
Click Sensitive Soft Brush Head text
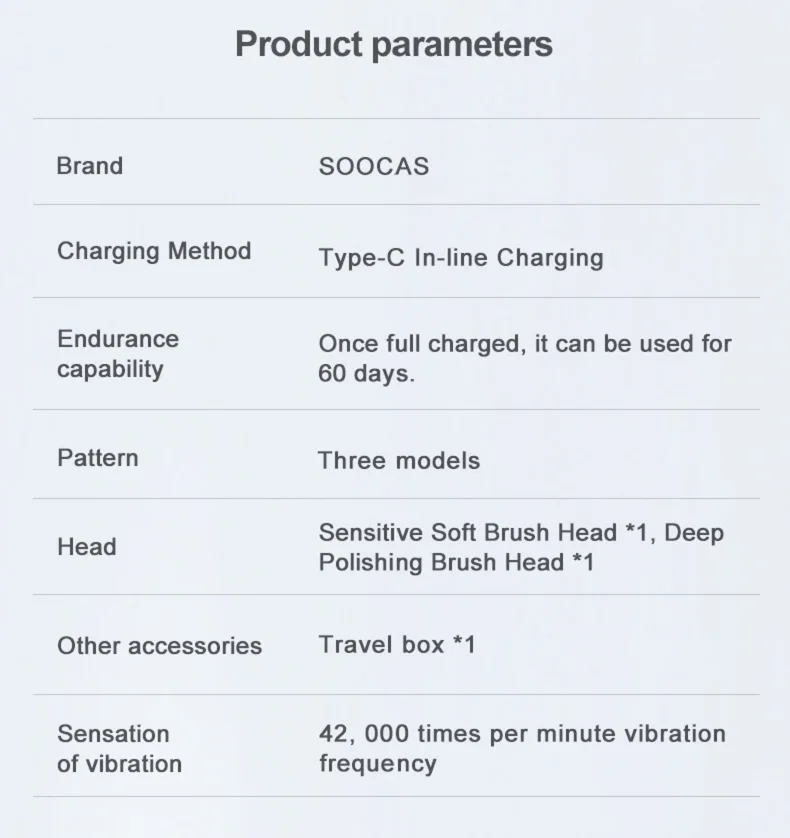coord(468,532)
